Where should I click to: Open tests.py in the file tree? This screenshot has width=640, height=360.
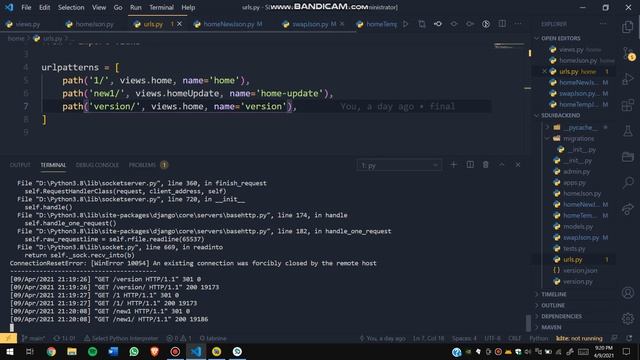click(x=574, y=249)
